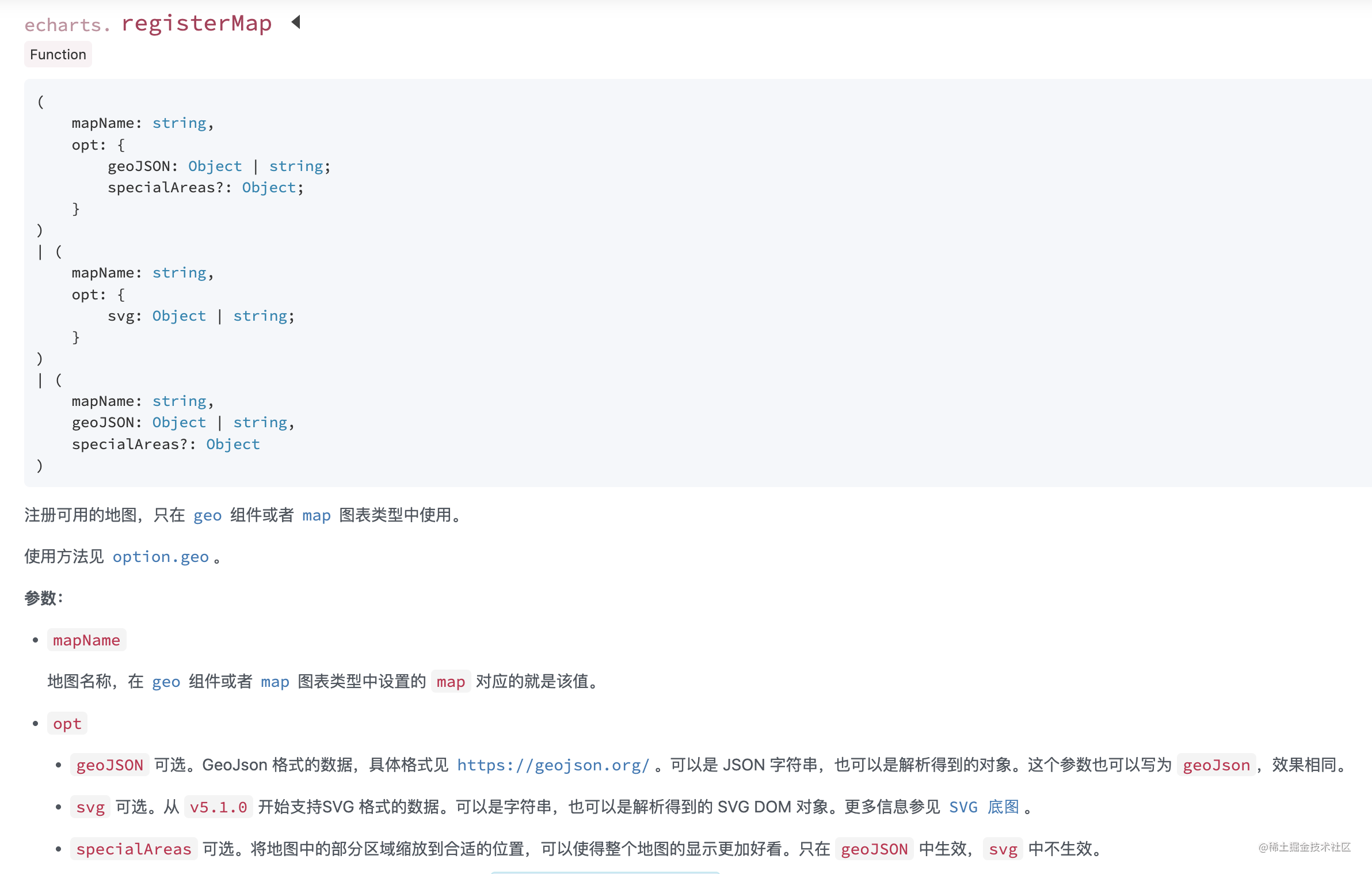Click the Function type badge under the title
This screenshot has height=874, width=1372.
pos(58,54)
